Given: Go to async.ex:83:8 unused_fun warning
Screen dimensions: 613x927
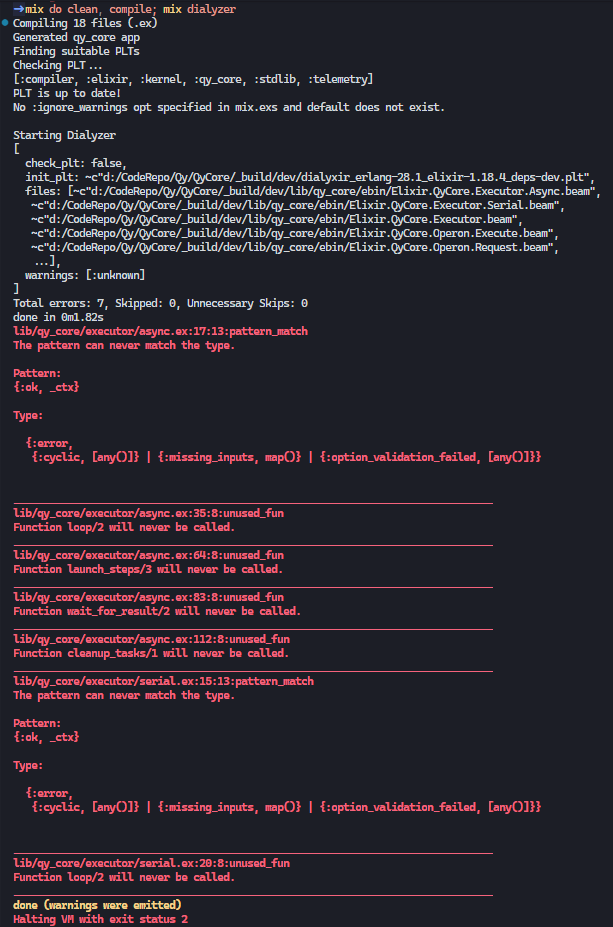Looking at the screenshot, I should [148, 597].
